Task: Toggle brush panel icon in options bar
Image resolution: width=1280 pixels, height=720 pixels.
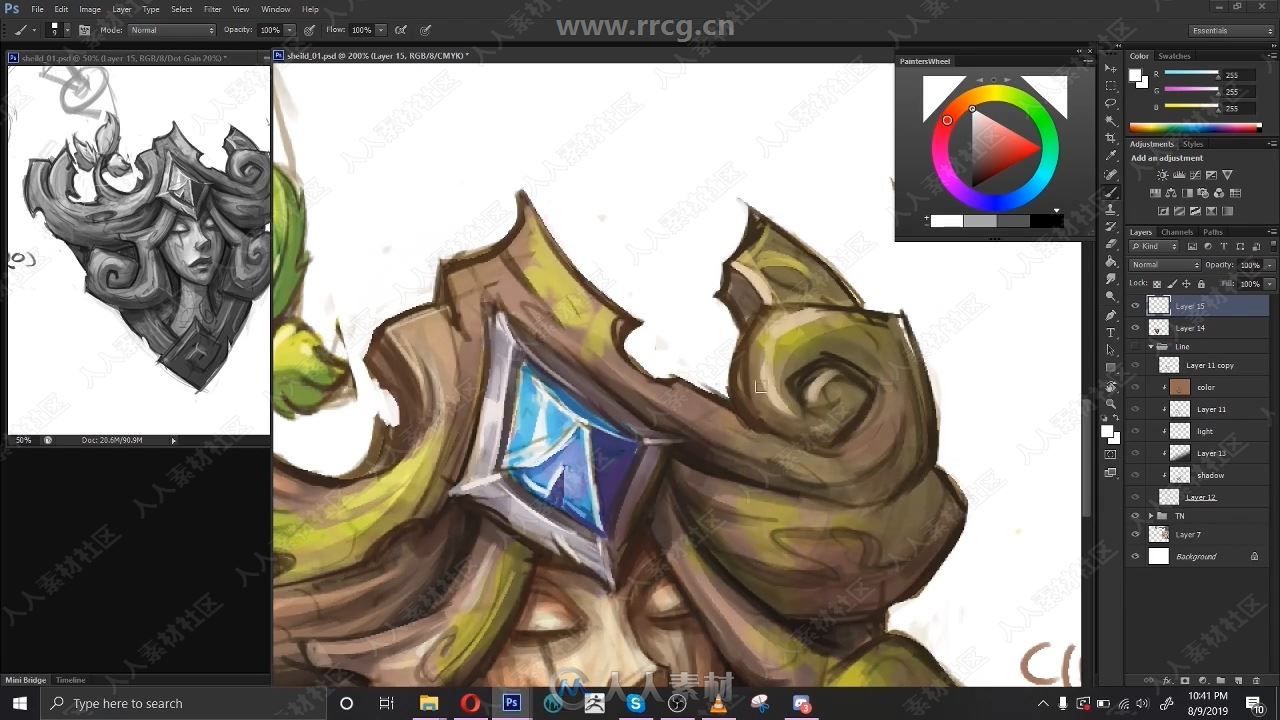Action: click(x=84, y=30)
